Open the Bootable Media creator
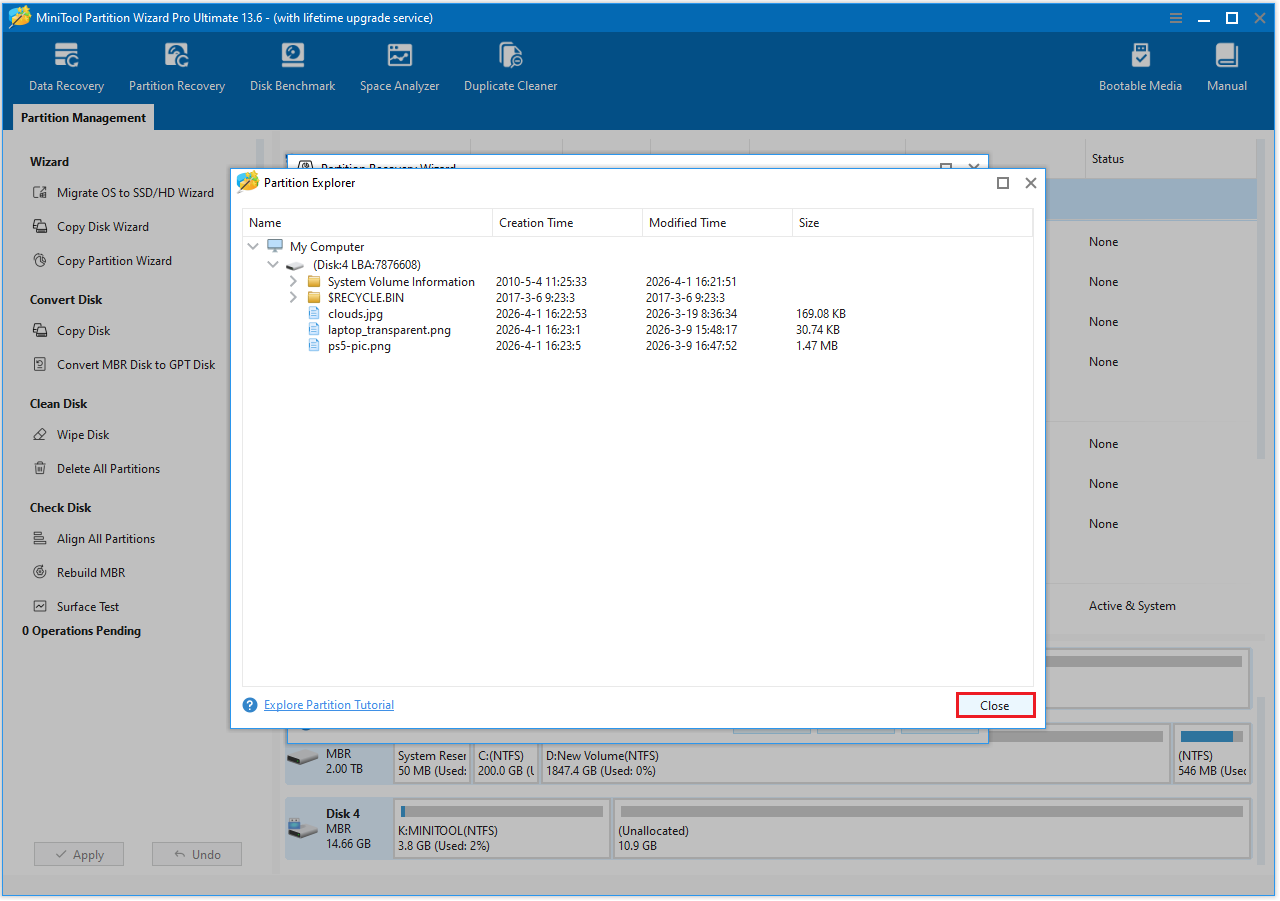The width and height of the screenshot is (1280, 901). pyautogui.click(x=1140, y=65)
